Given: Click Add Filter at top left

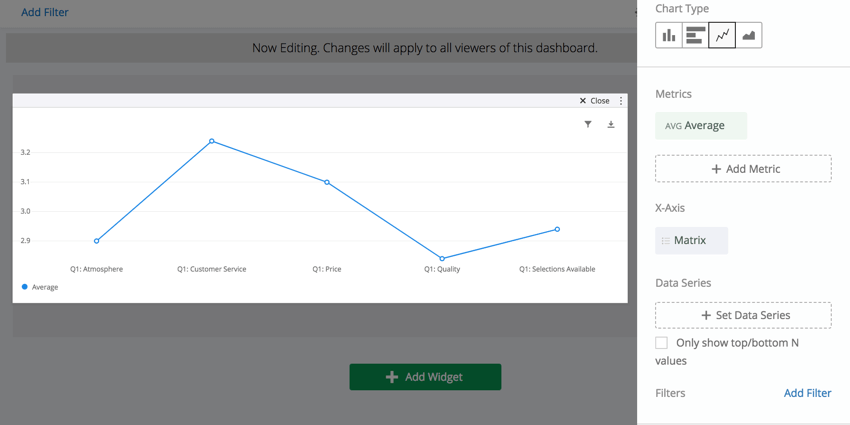Looking at the screenshot, I should [x=45, y=12].
